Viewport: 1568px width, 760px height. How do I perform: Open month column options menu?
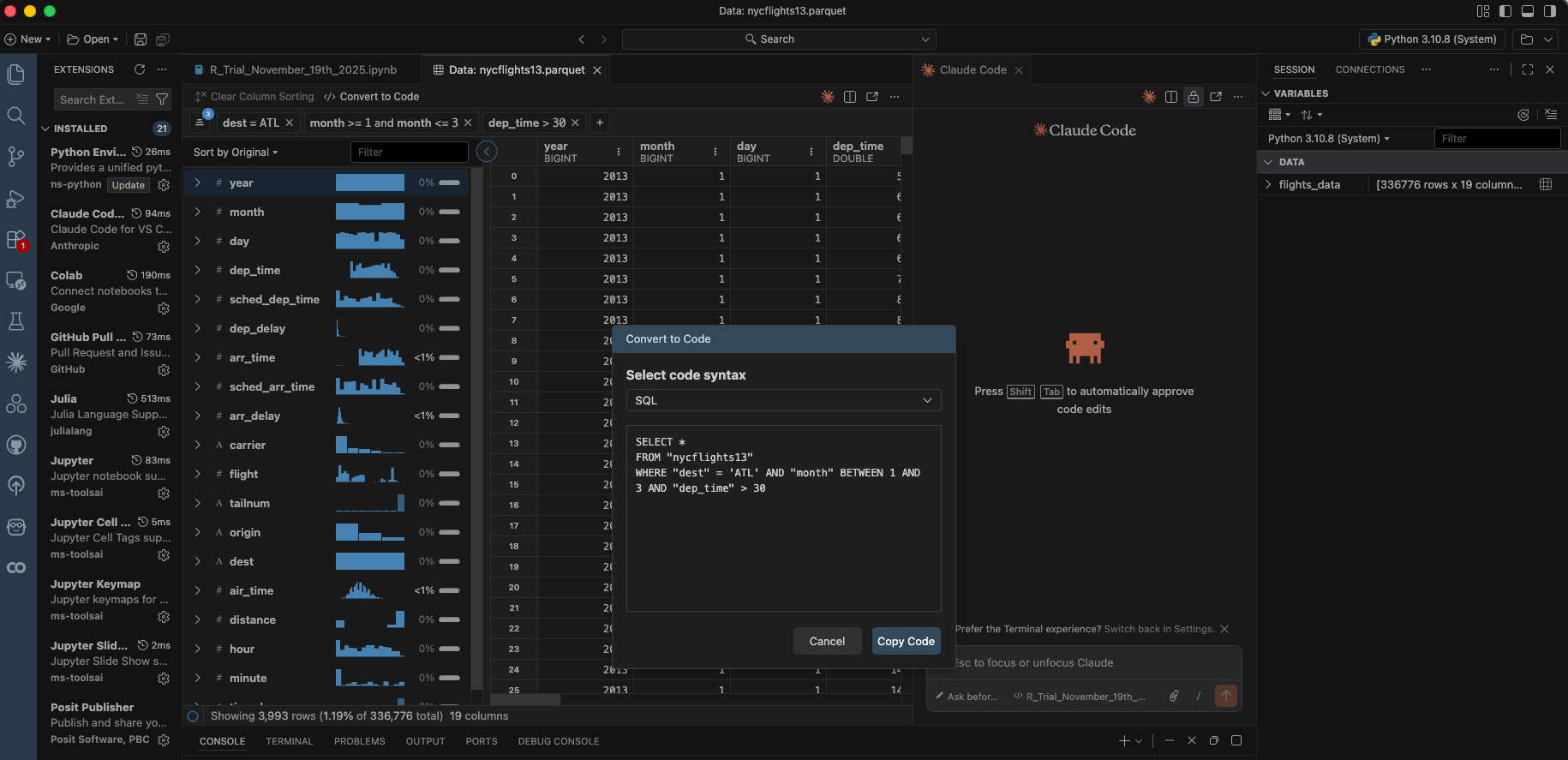[715, 152]
